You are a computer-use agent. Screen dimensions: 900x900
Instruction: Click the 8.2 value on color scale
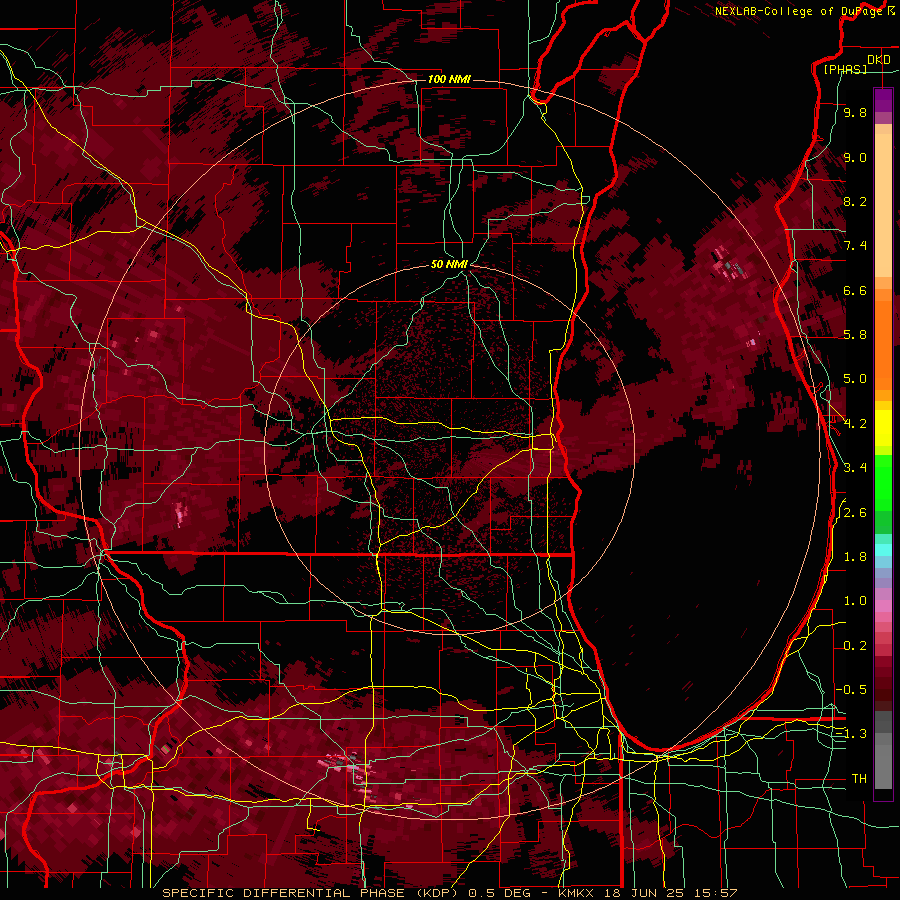click(855, 201)
